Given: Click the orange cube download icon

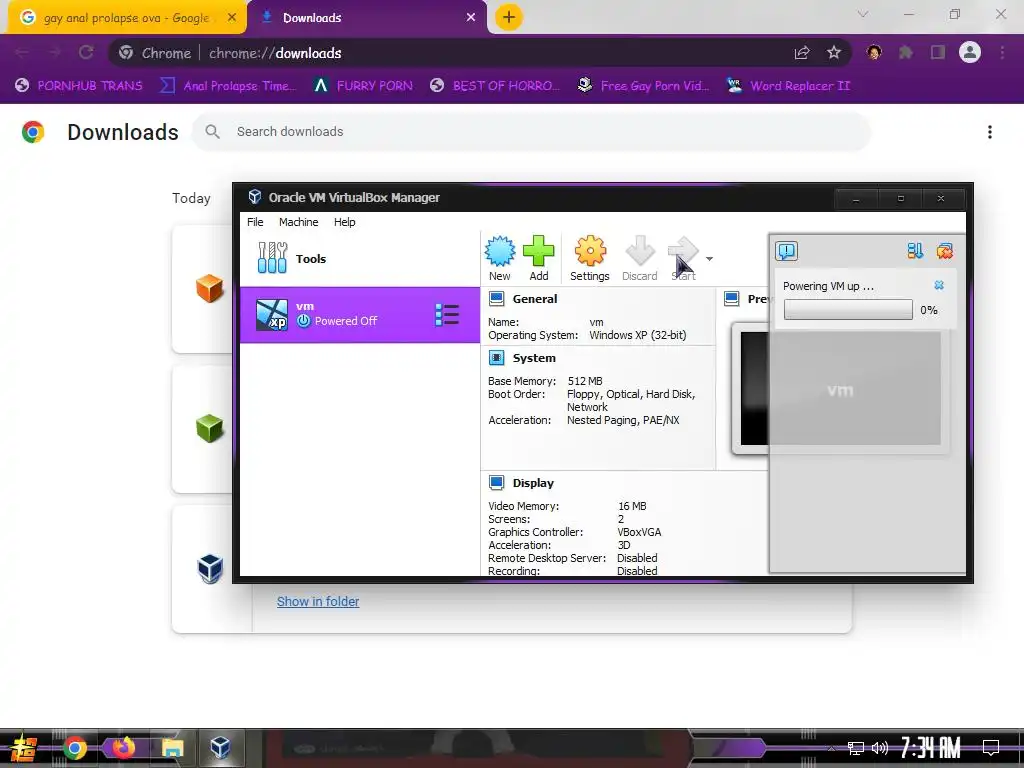Looking at the screenshot, I should [x=210, y=288].
